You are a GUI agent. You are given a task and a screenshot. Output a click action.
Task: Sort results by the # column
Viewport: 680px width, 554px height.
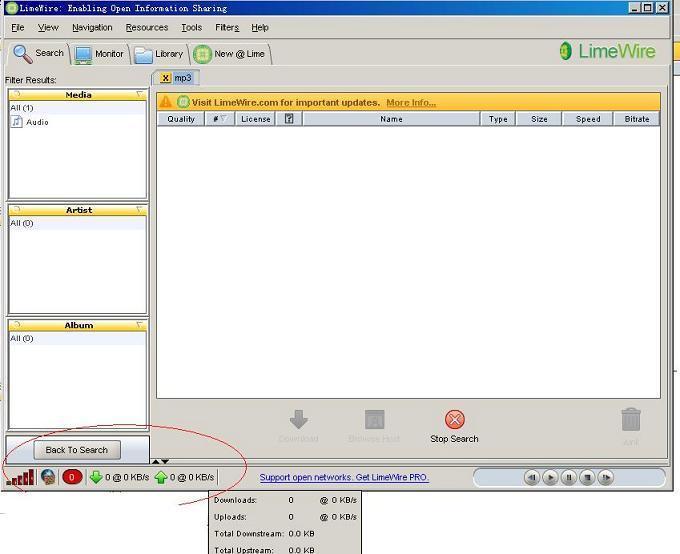pyautogui.click(x=219, y=119)
